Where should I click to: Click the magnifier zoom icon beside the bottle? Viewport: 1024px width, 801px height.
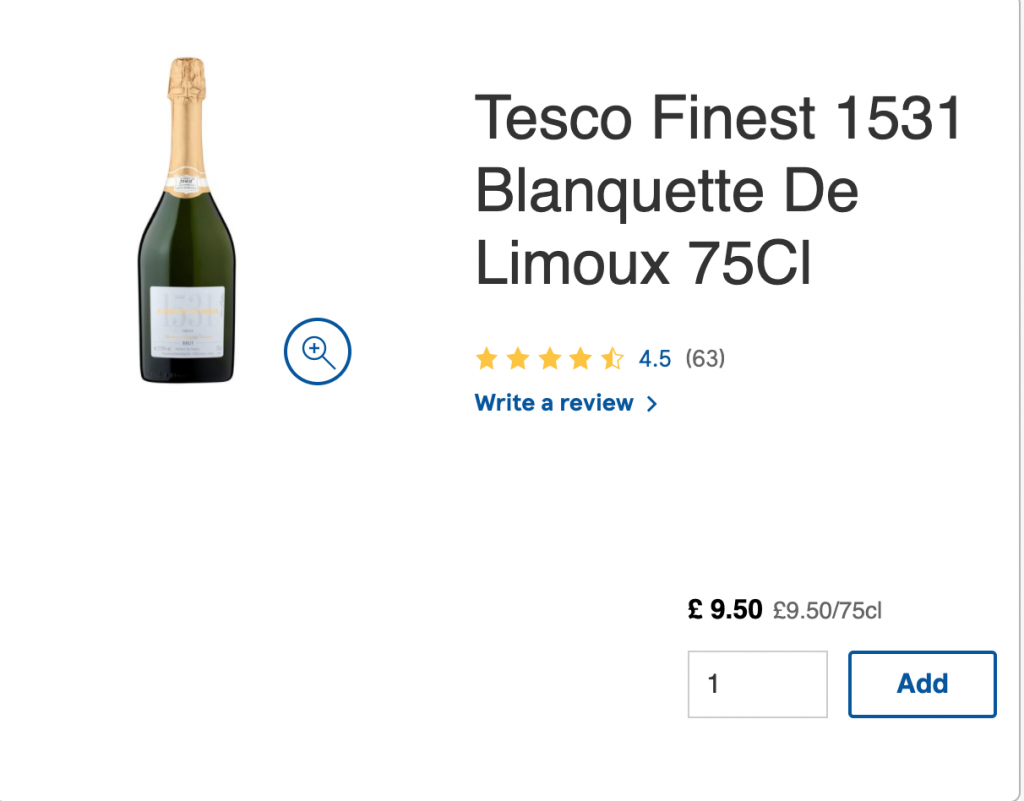(317, 351)
